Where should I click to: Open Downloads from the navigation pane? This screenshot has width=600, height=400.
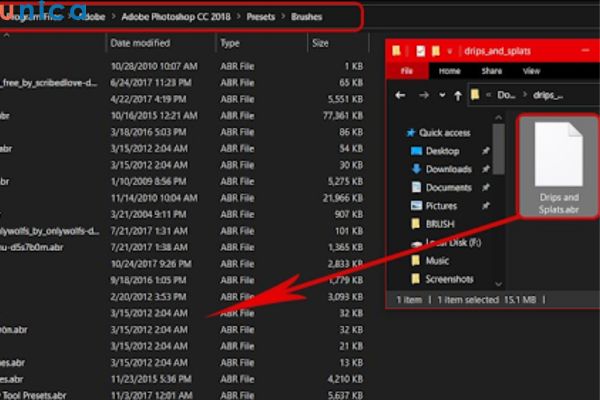[x=448, y=169]
